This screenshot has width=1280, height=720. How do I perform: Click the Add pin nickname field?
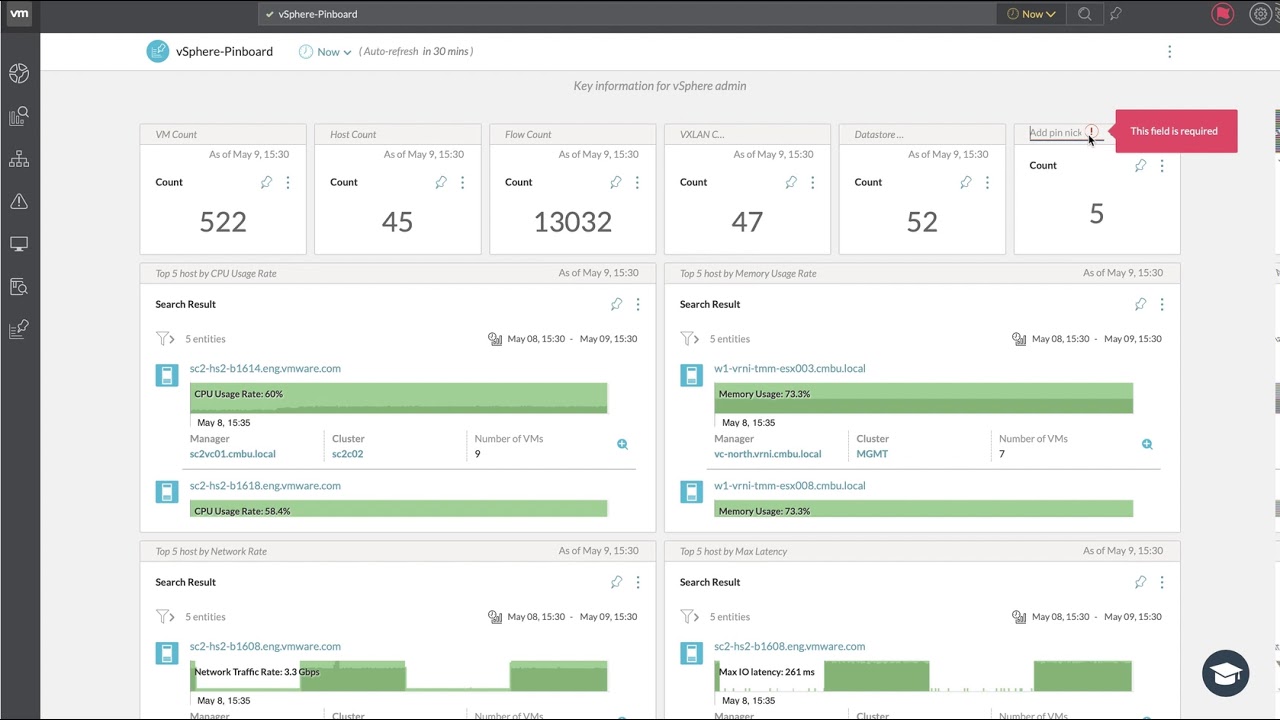(x=1065, y=132)
